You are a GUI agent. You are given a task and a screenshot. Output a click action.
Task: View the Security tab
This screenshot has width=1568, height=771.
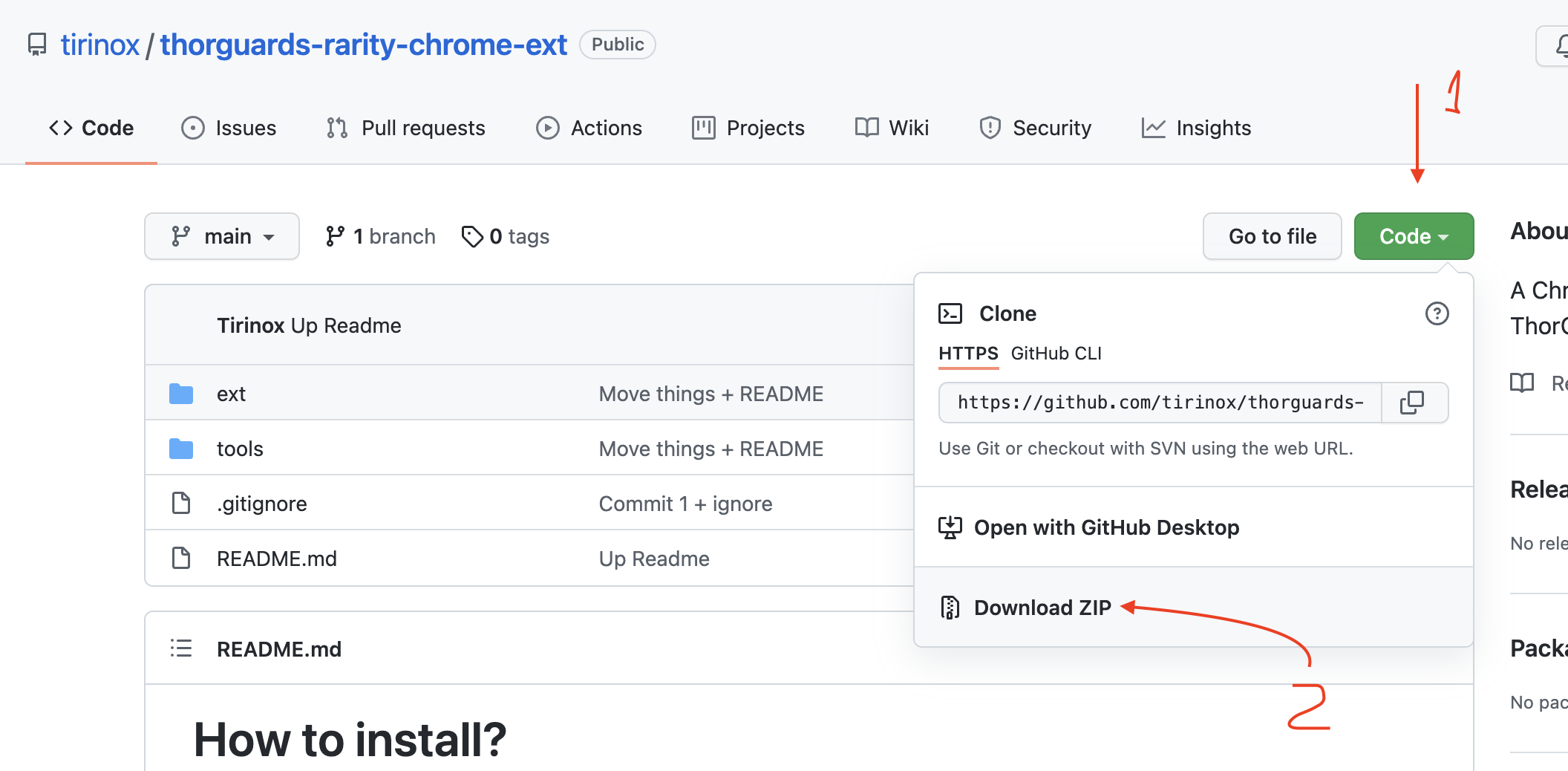coord(1035,128)
